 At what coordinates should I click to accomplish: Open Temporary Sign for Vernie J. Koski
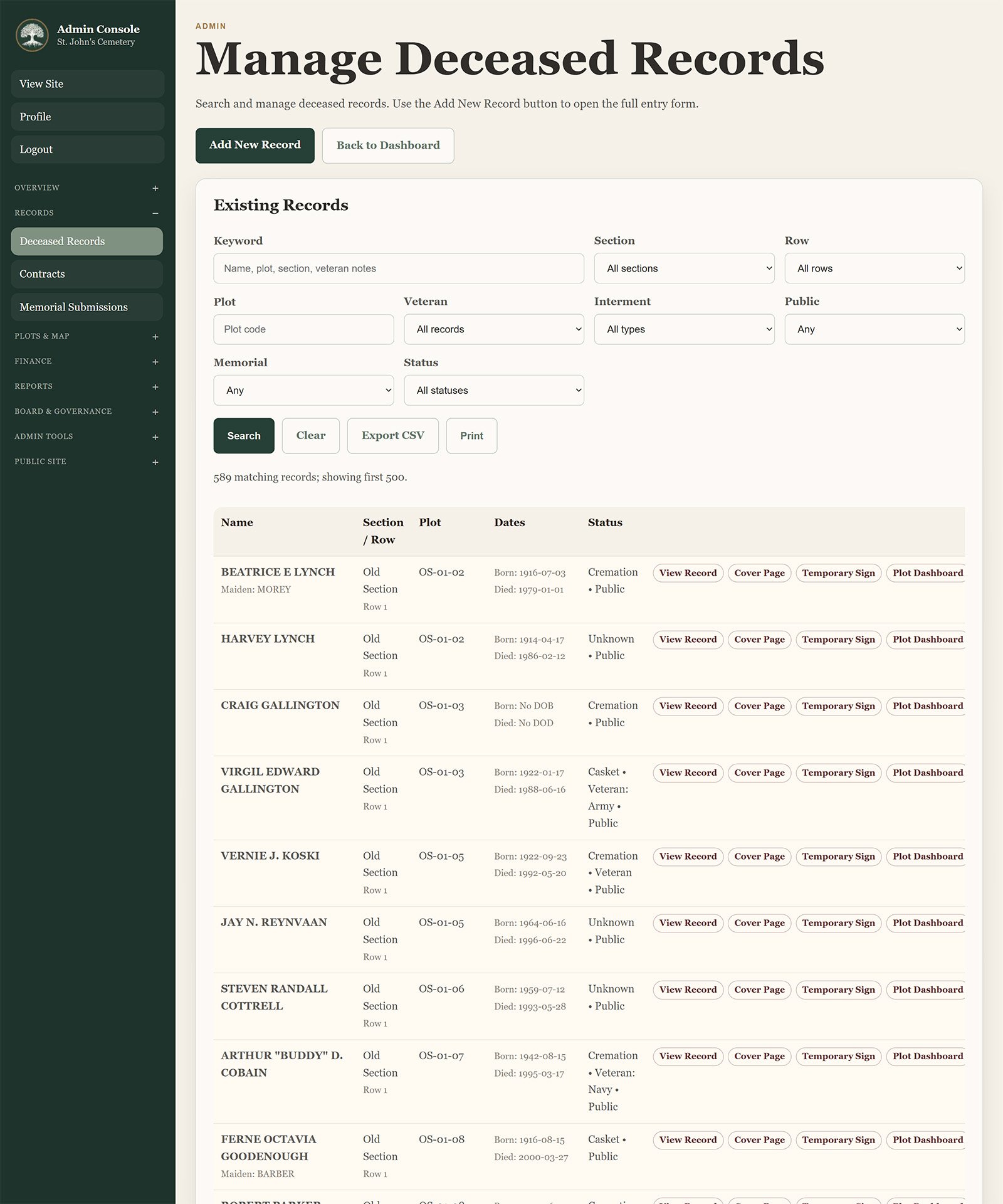pyautogui.click(x=839, y=857)
